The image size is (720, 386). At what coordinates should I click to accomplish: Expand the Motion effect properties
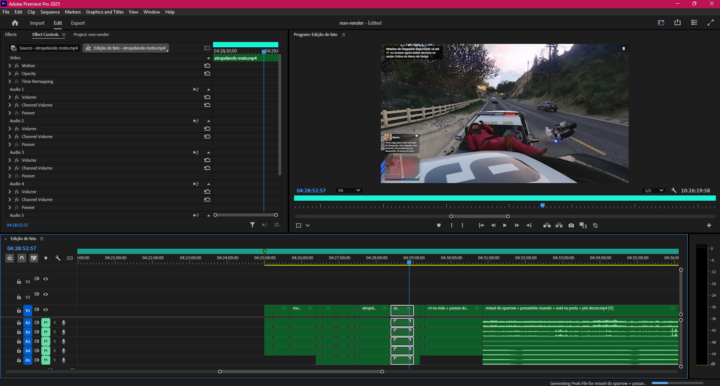tap(10, 66)
